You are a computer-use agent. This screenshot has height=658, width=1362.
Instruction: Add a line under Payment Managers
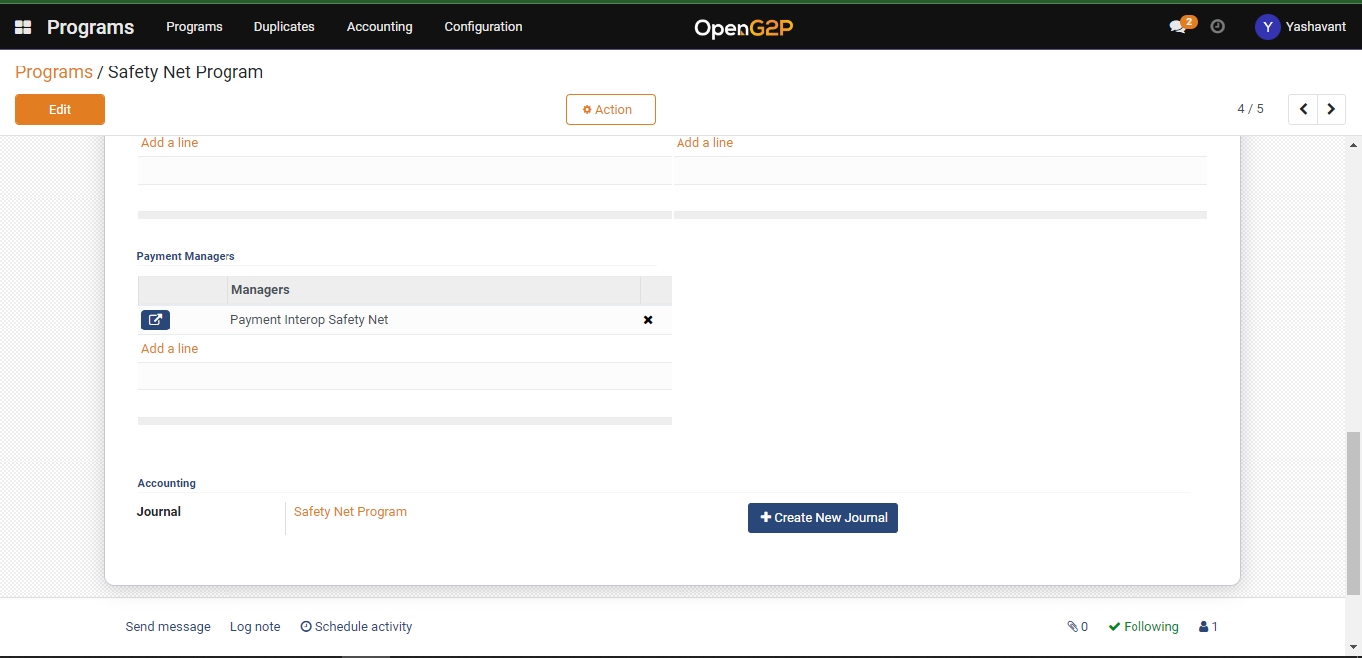pos(170,349)
